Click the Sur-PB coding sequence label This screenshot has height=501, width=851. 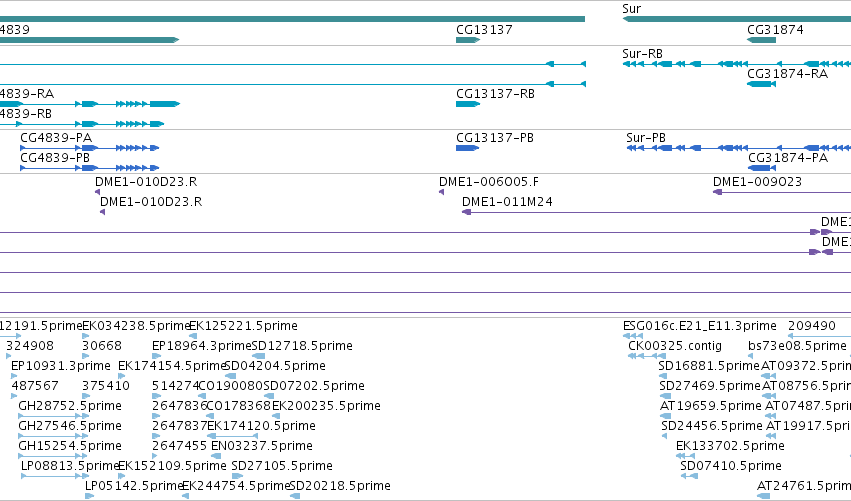(x=646, y=138)
